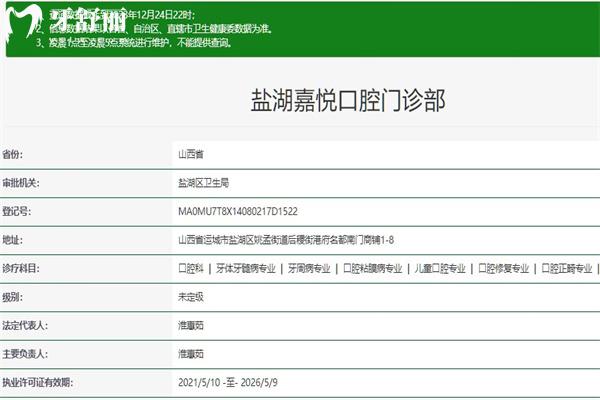Image resolution: width=600 pixels, height=400 pixels.
Task: Click the 审批机关 label
Action: click(21, 183)
